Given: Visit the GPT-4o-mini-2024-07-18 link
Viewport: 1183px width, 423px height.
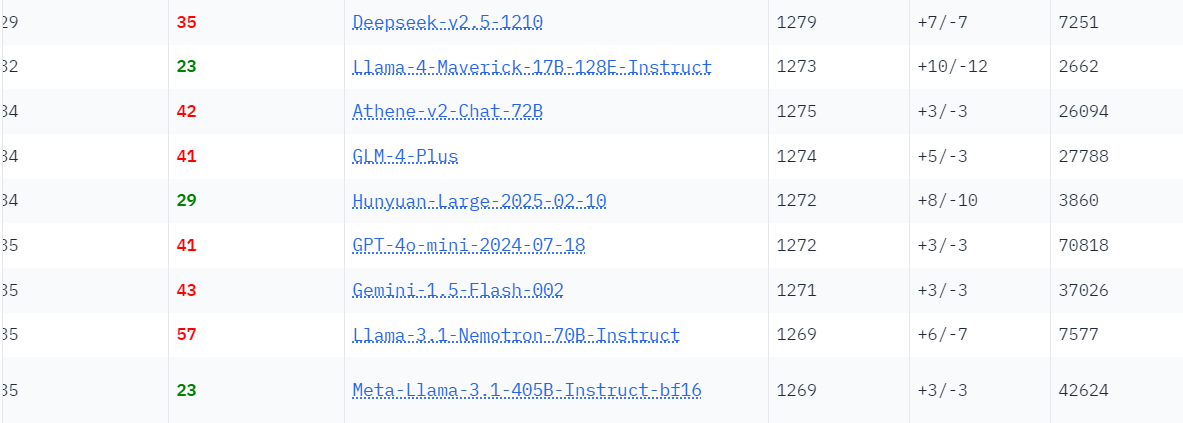Looking at the screenshot, I should pyautogui.click(x=469, y=246).
